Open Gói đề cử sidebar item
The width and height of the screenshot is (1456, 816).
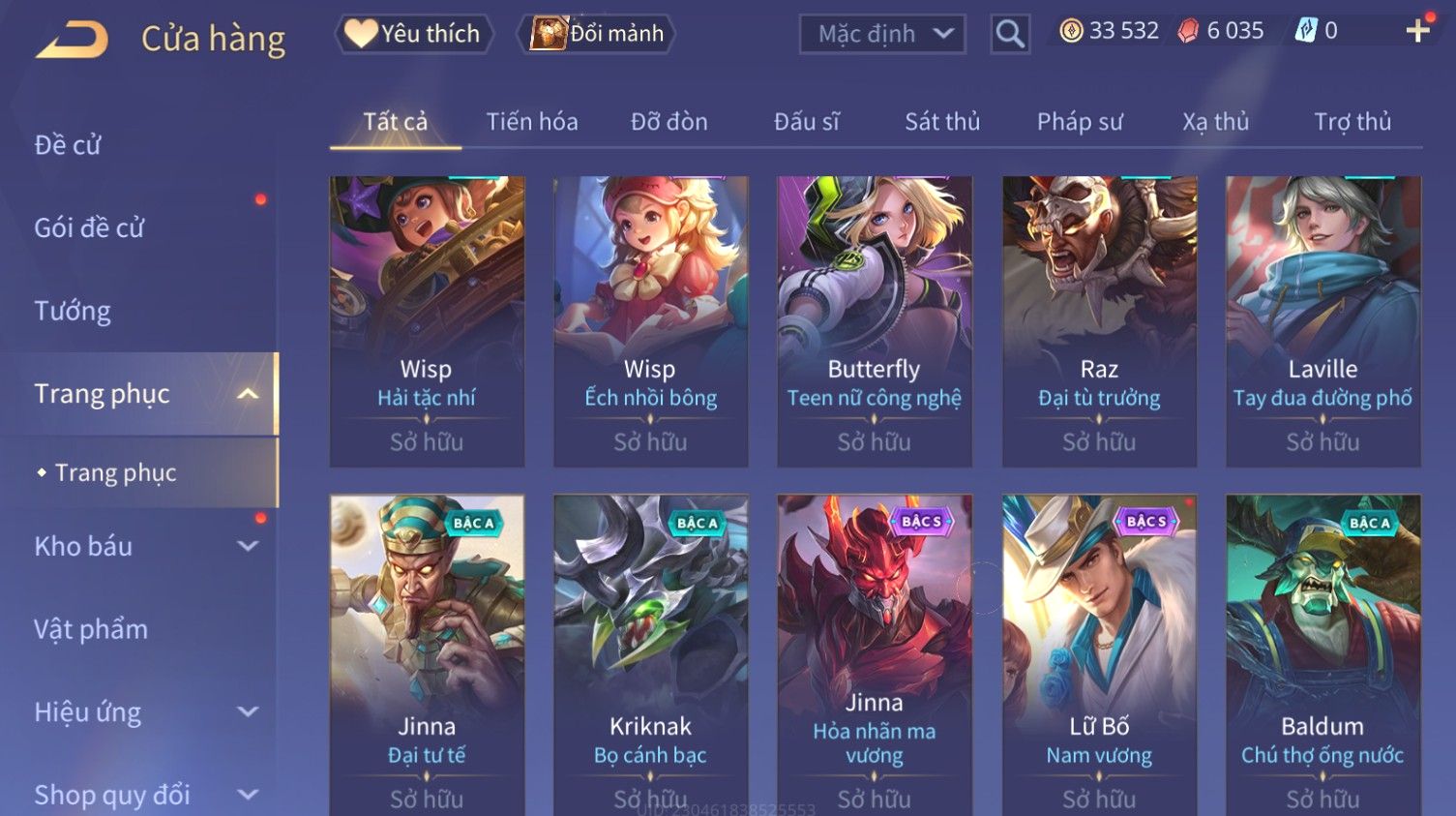(x=89, y=227)
